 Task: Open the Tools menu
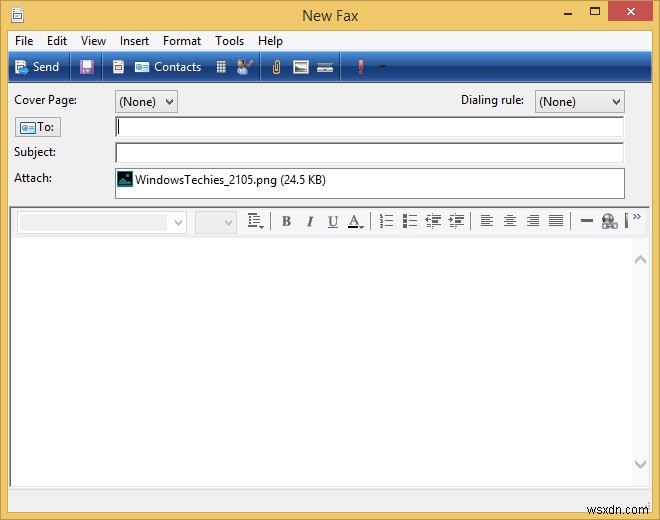229,41
